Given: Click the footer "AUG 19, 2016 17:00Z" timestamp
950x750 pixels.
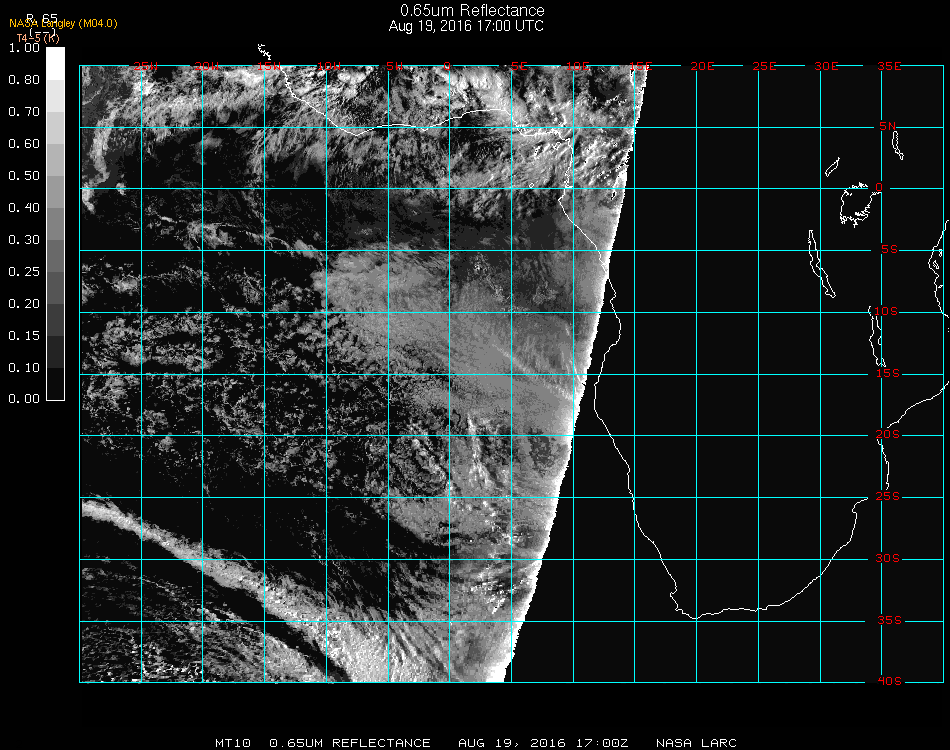Looking at the screenshot, I should [x=543, y=743].
